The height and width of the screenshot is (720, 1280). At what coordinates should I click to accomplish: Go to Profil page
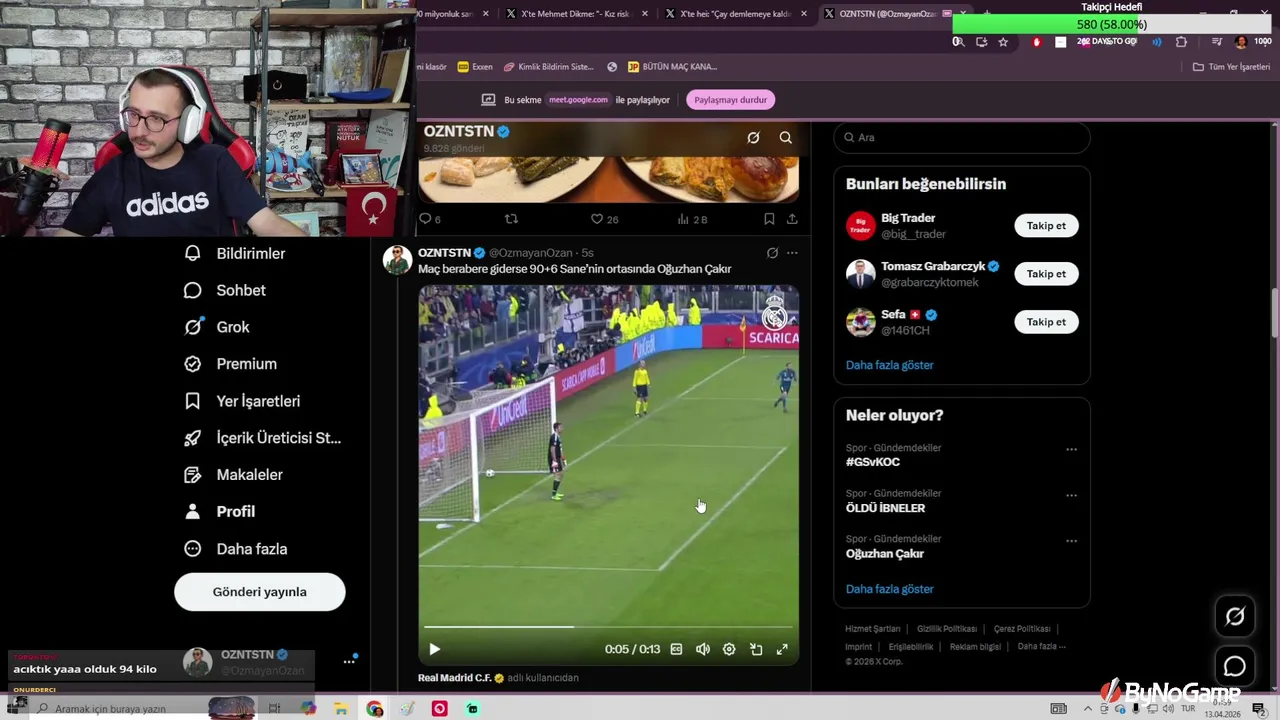point(220,512)
